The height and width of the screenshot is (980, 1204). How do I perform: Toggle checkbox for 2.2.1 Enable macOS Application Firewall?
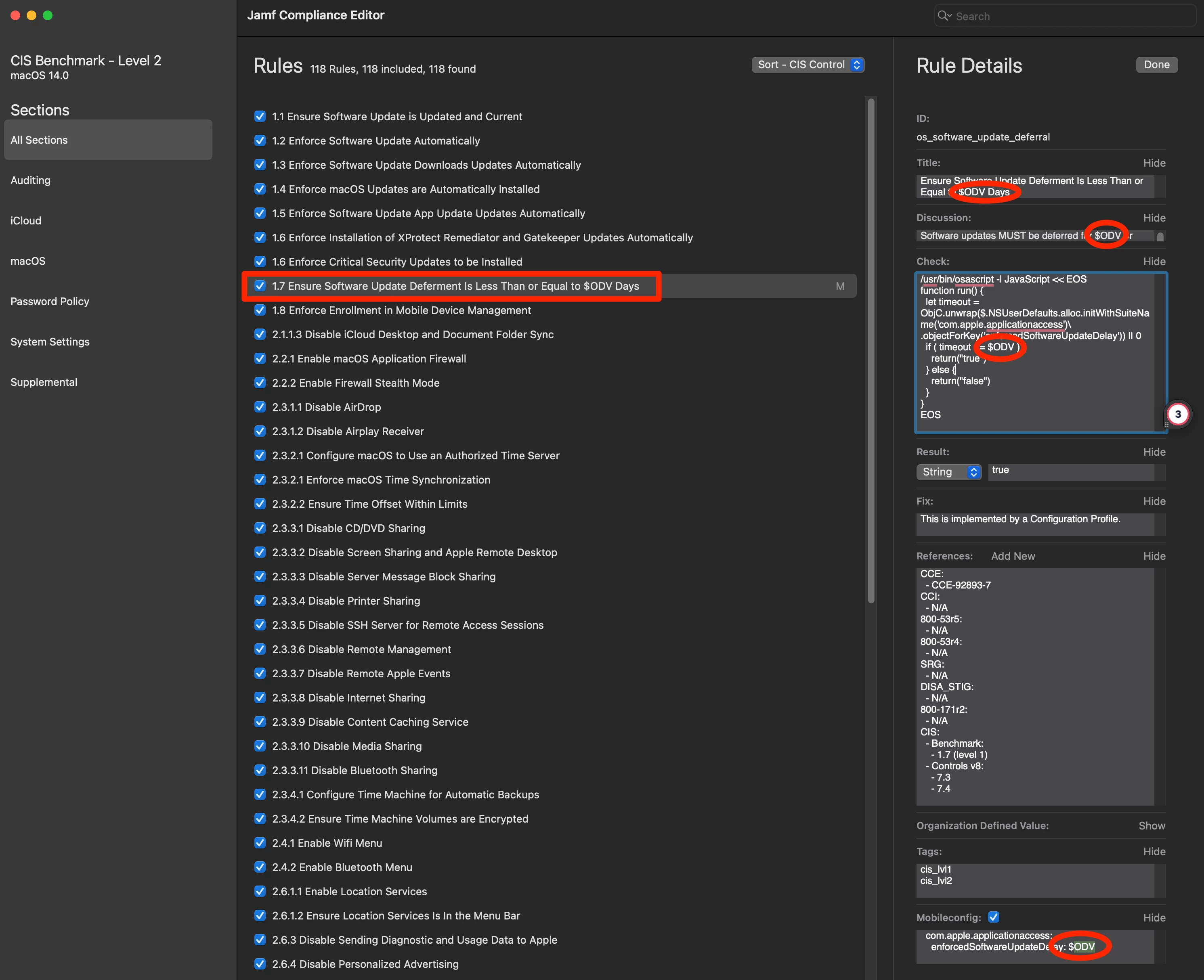[260, 358]
